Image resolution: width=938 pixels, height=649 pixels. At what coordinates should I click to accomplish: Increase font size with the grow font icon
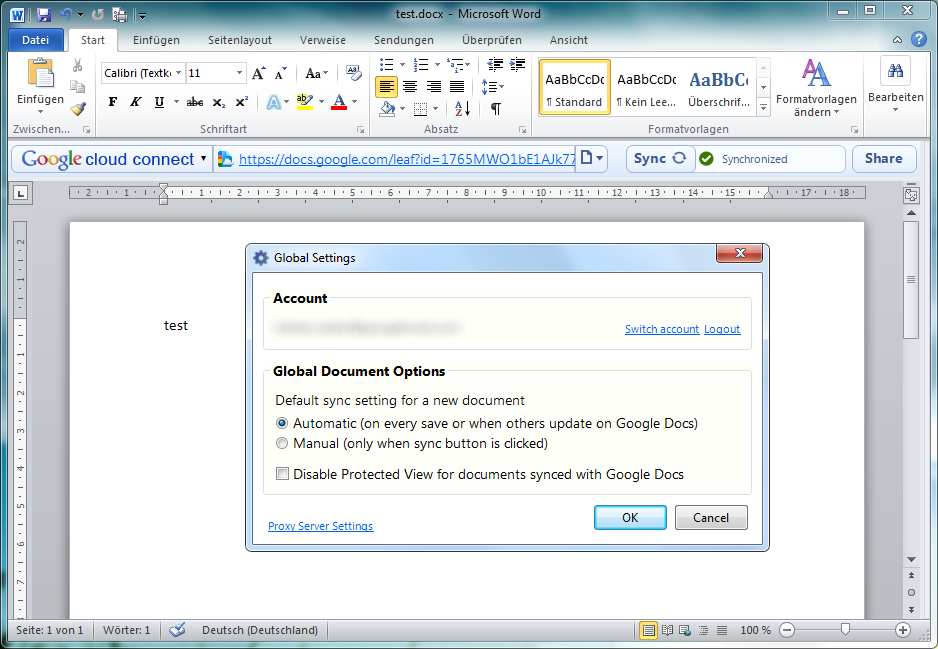[258, 74]
